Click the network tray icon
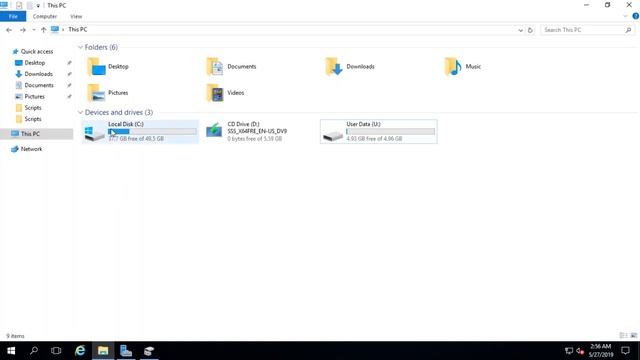The height and width of the screenshot is (360, 640). 569,351
